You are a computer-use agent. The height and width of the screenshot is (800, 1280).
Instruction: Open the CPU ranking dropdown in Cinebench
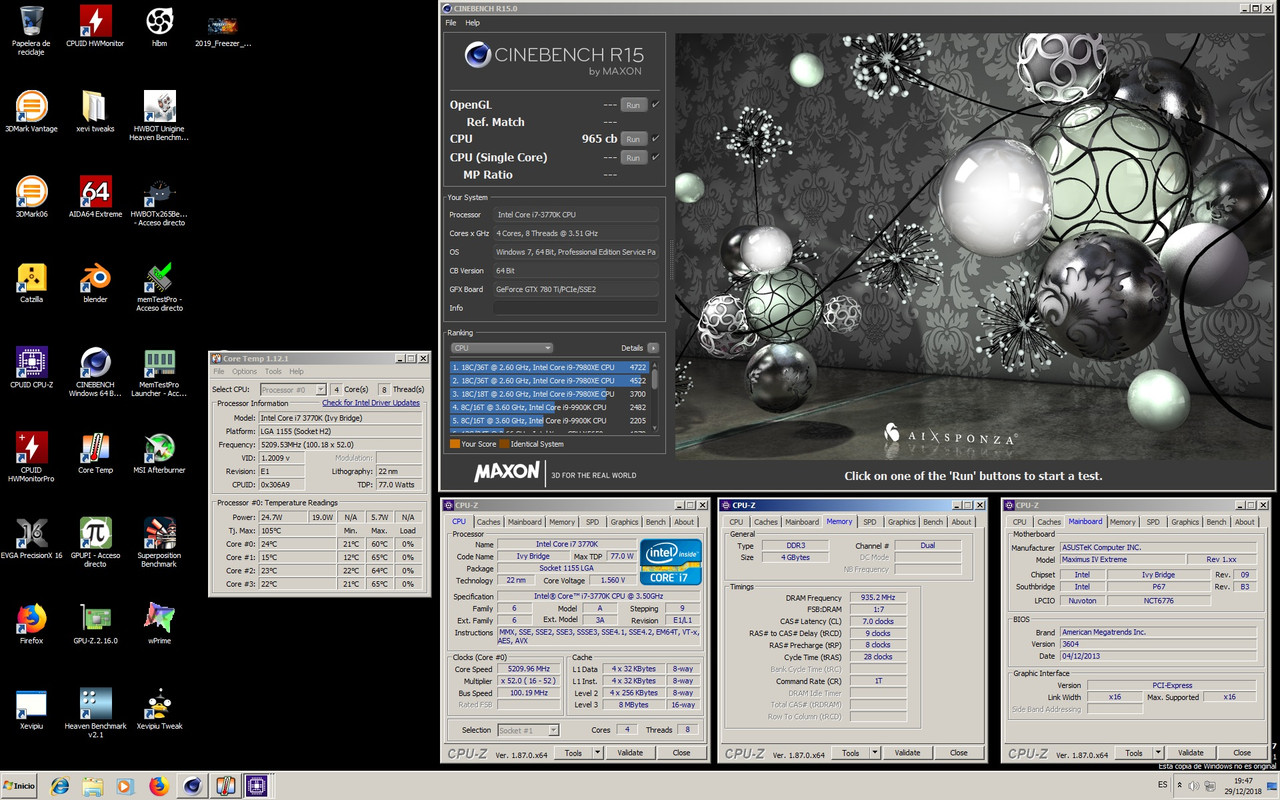(x=502, y=348)
